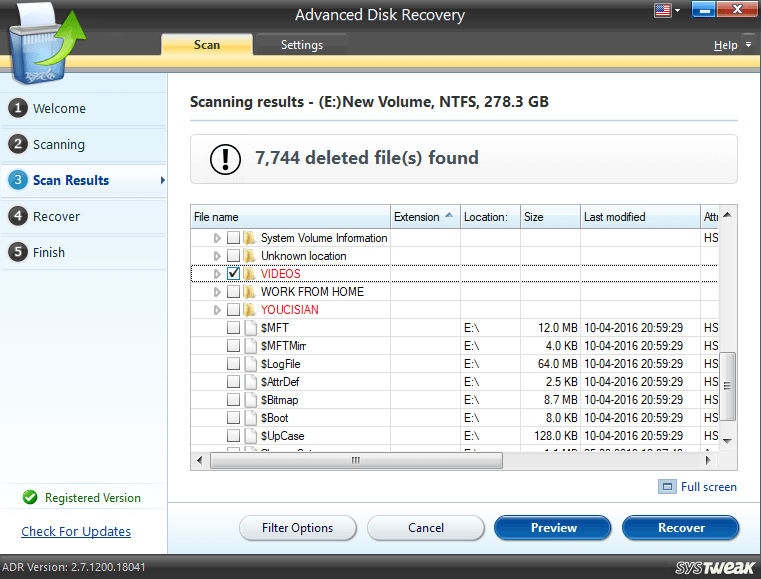Screen dimensions: 761x579
Task: Click the US flag language icon
Action: (661, 11)
